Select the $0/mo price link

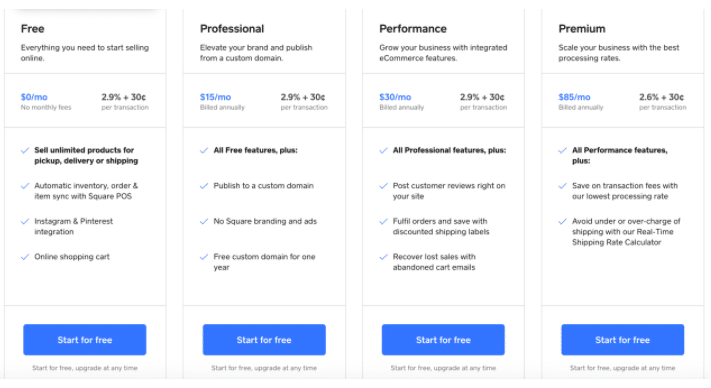(34, 97)
